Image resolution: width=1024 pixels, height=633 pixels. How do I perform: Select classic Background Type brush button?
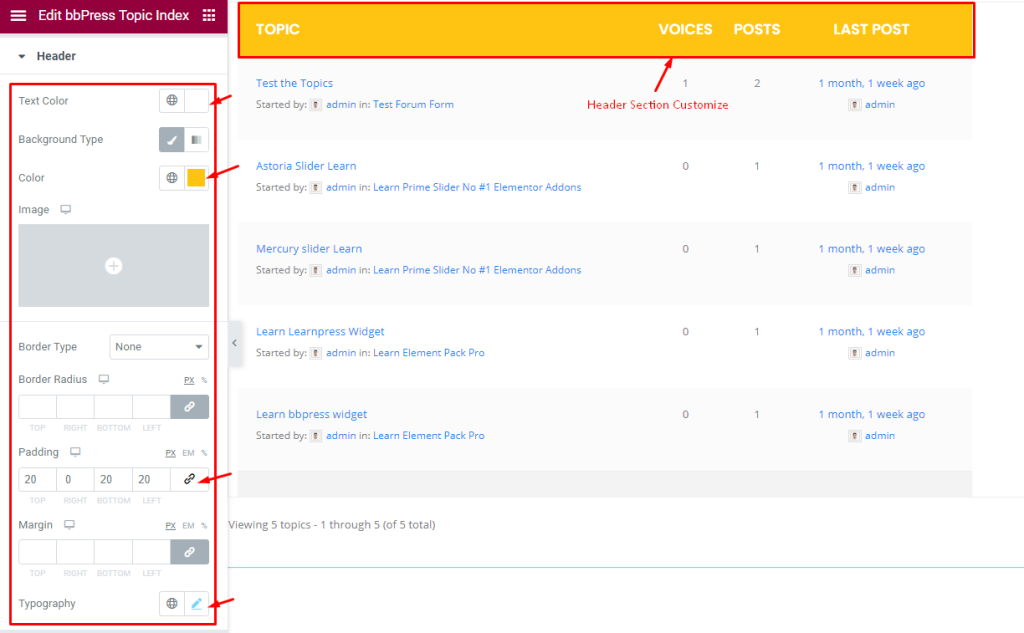[x=172, y=139]
